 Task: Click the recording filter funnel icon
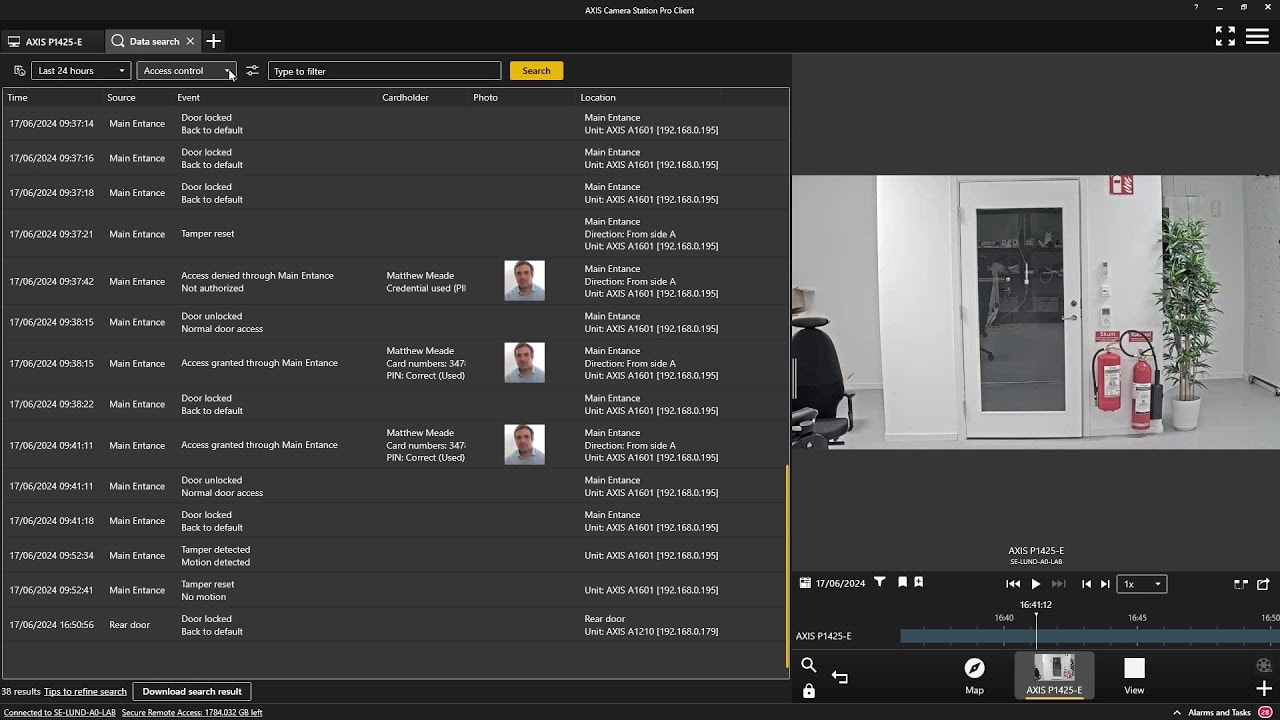pyautogui.click(x=880, y=583)
